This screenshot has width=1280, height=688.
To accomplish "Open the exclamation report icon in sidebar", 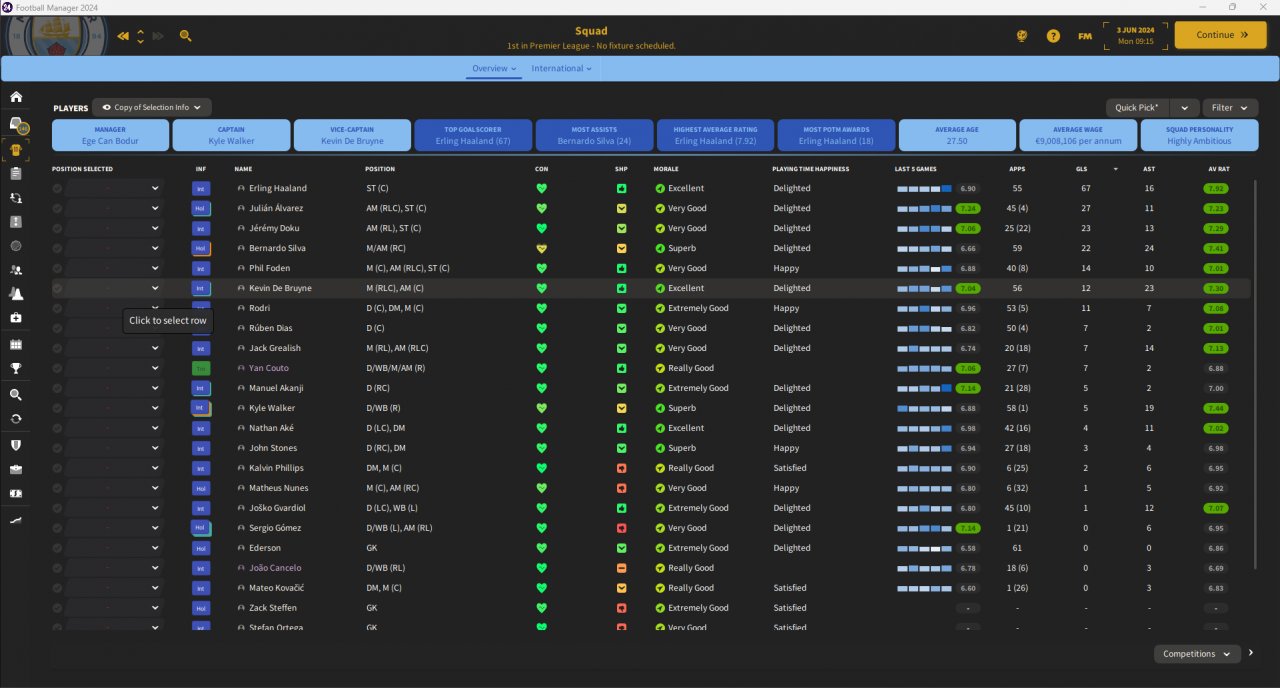I will pyautogui.click(x=16, y=221).
